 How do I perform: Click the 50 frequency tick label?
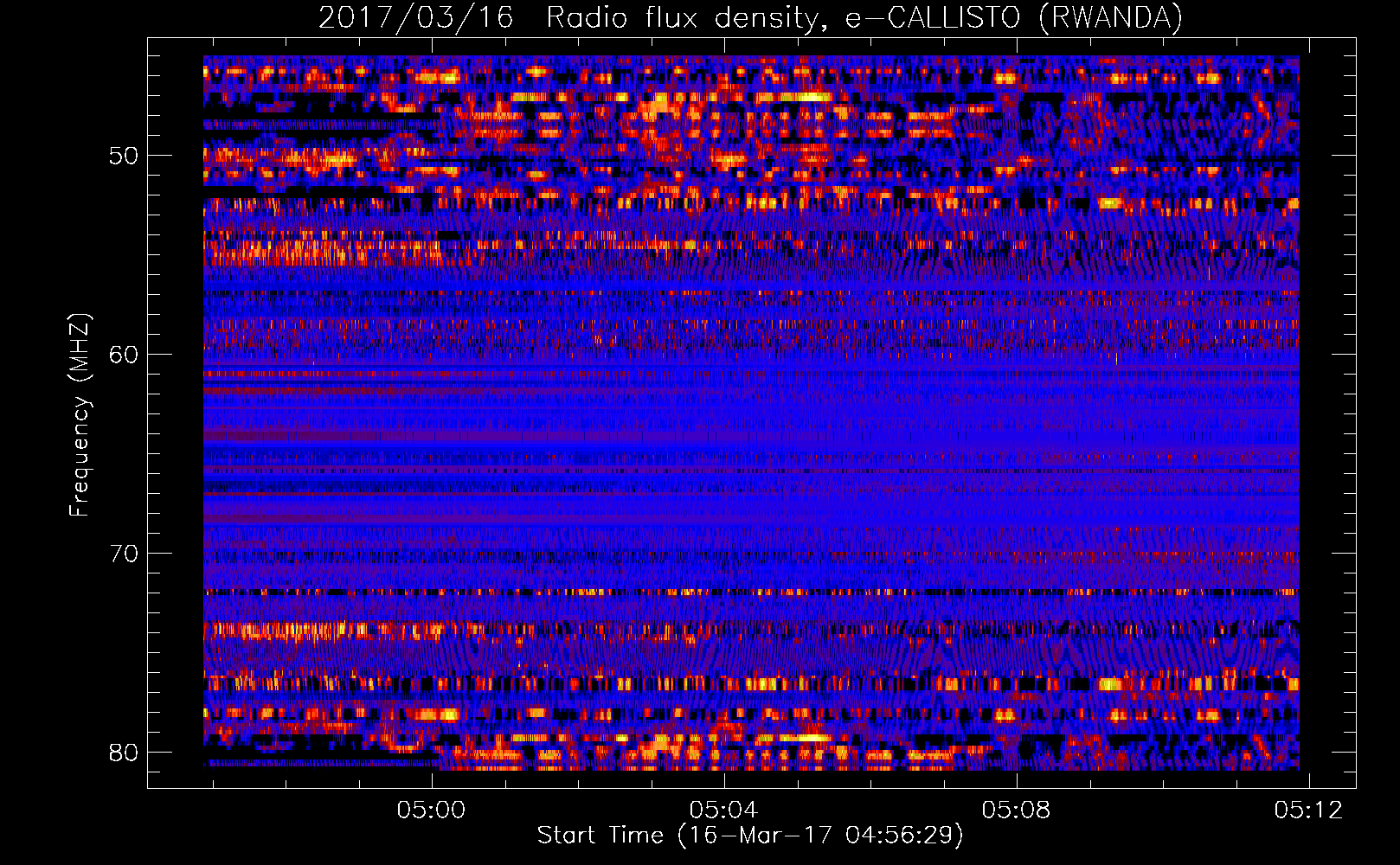pos(124,156)
